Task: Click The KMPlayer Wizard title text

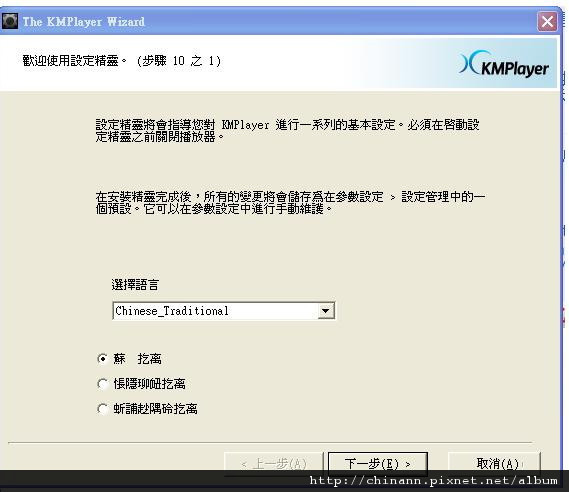Action: coord(84,22)
